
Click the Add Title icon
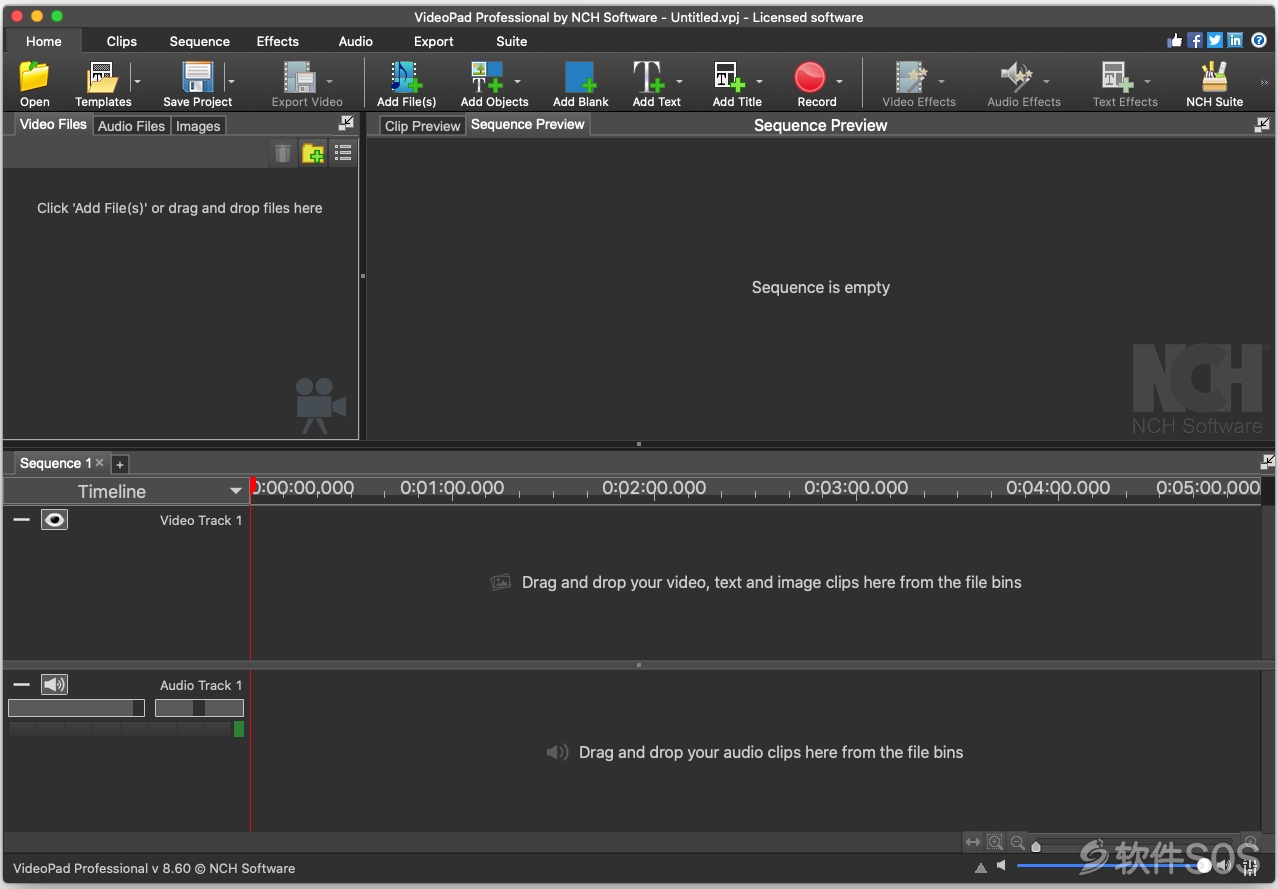pyautogui.click(x=729, y=77)
